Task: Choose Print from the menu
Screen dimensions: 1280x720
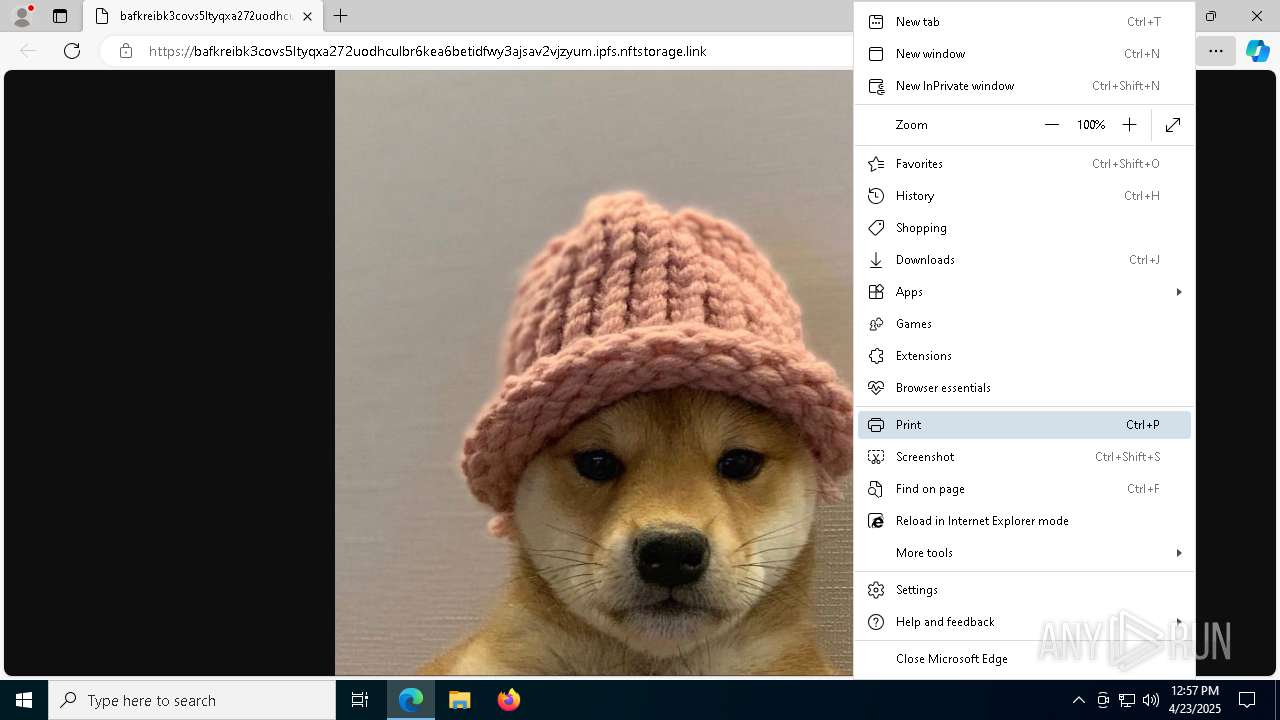Action: pos(1024,425)
